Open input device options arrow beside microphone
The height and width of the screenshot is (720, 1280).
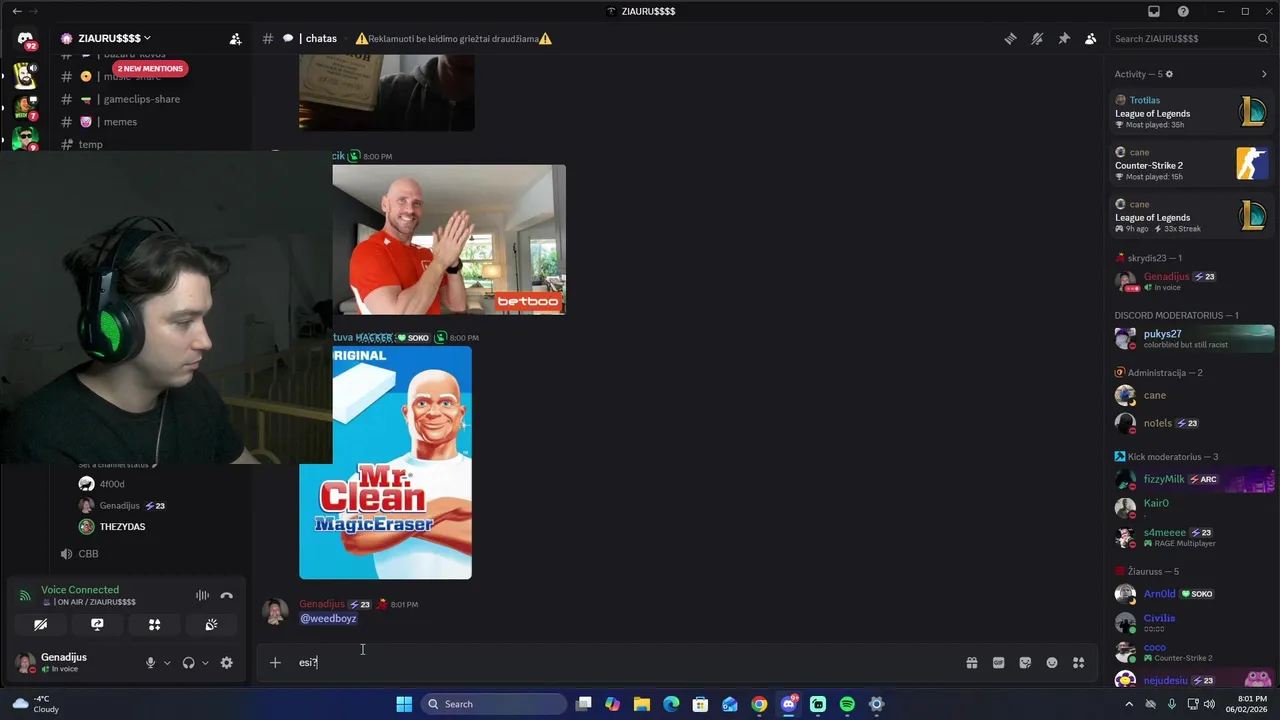pos(167,663)
